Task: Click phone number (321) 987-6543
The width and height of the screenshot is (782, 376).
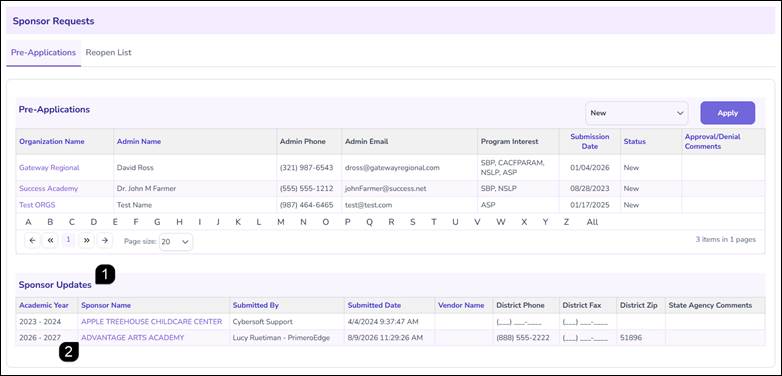Action: [307, 168]
